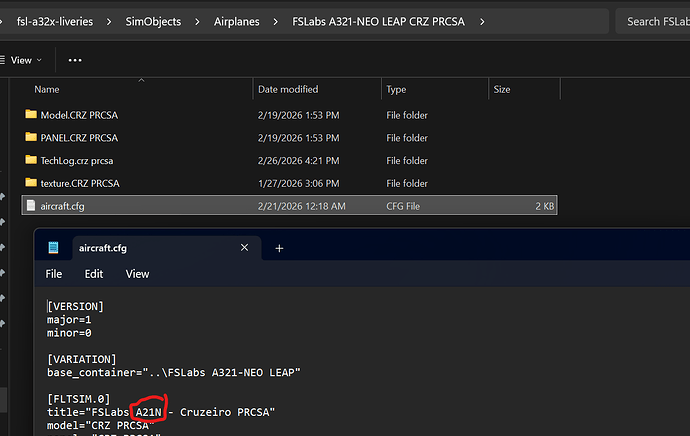This screenshot has width=690, height=436.
Task: Add a new Notepad tab
Action: pos(279,249)
